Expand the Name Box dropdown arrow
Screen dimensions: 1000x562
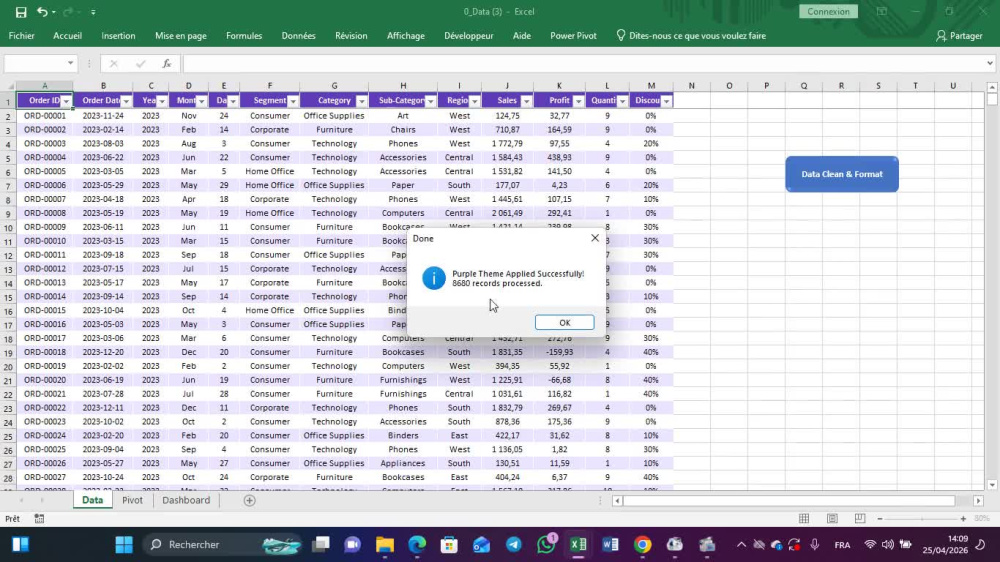click(x=70, y=63)
